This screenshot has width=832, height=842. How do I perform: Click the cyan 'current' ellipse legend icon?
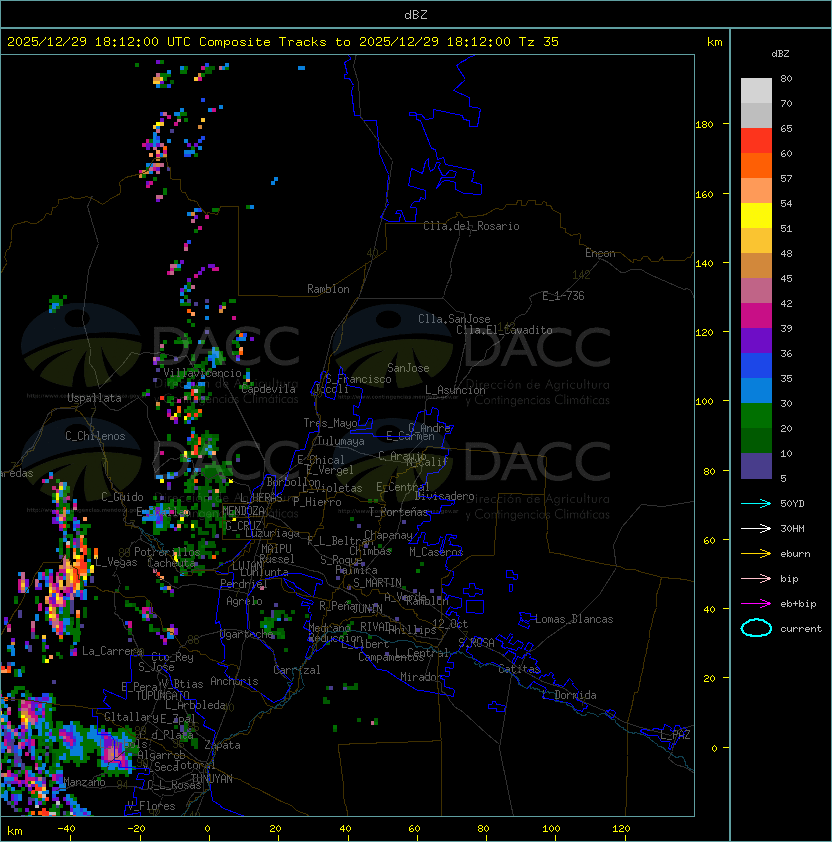[x=756, y=628]
